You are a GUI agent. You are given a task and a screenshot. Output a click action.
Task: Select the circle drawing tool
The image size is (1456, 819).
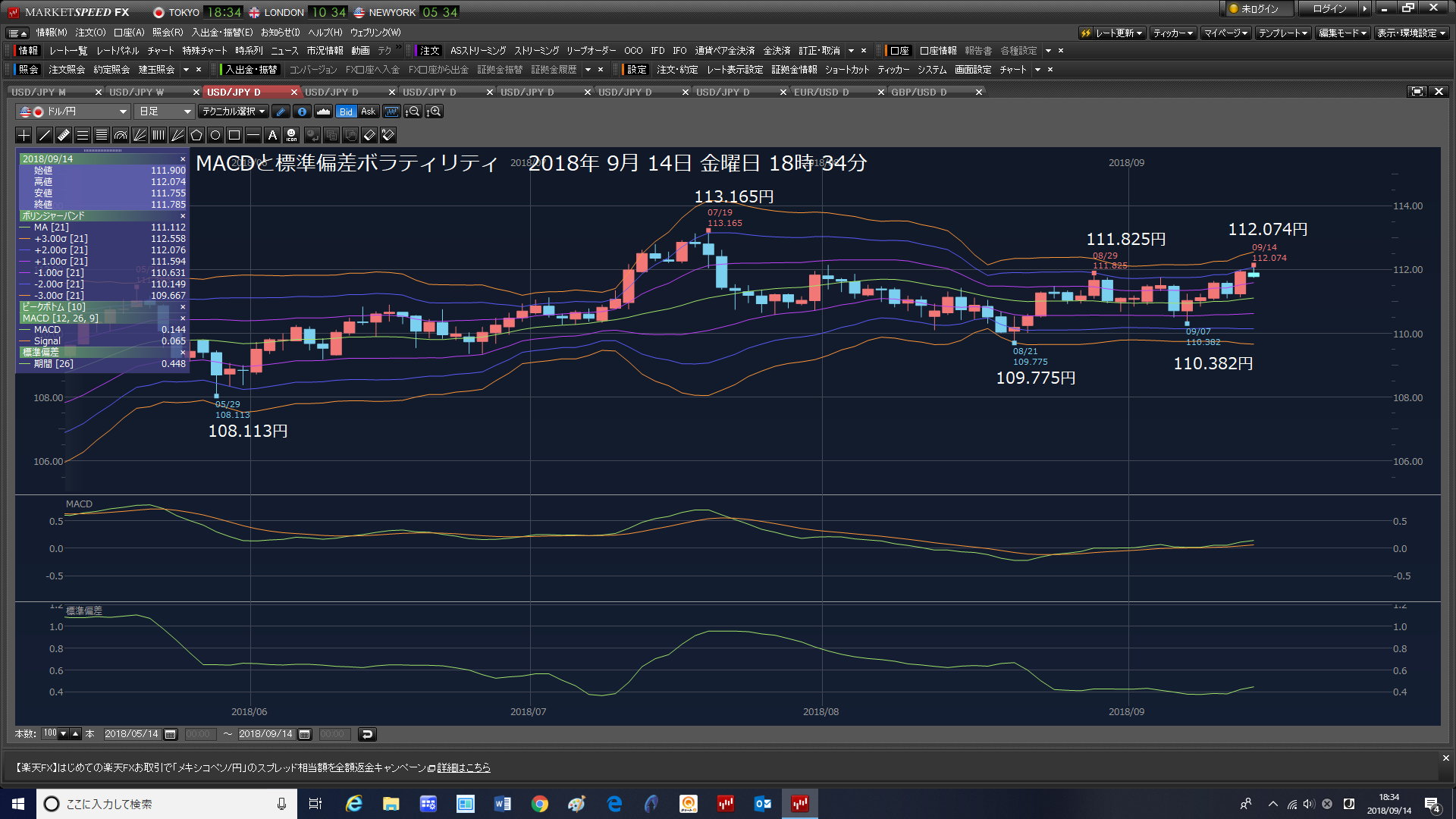[x=215, y=135]
